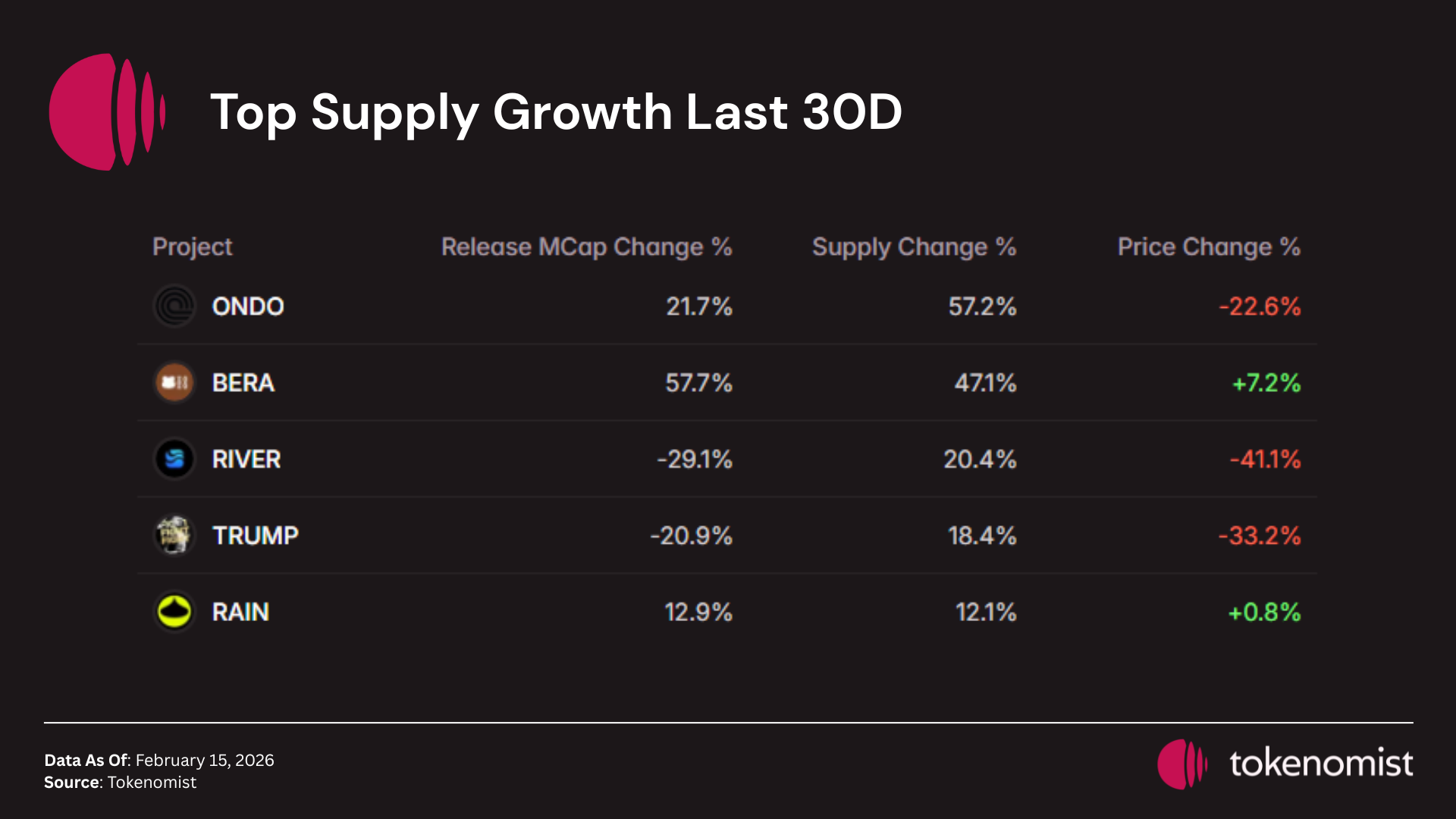Click the large Tokenomist logo at top-left
This screenshot has width=1456, height=819.
tap(107, 112)
